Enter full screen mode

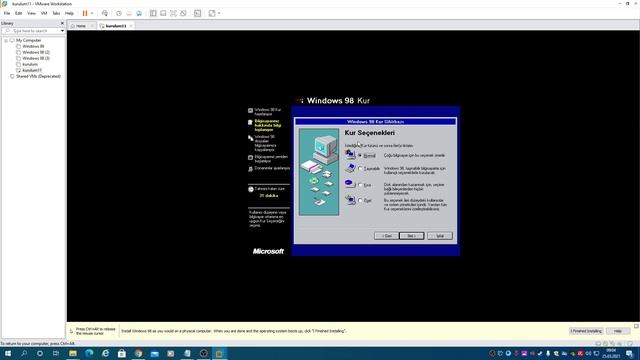(x=173, y=13)
